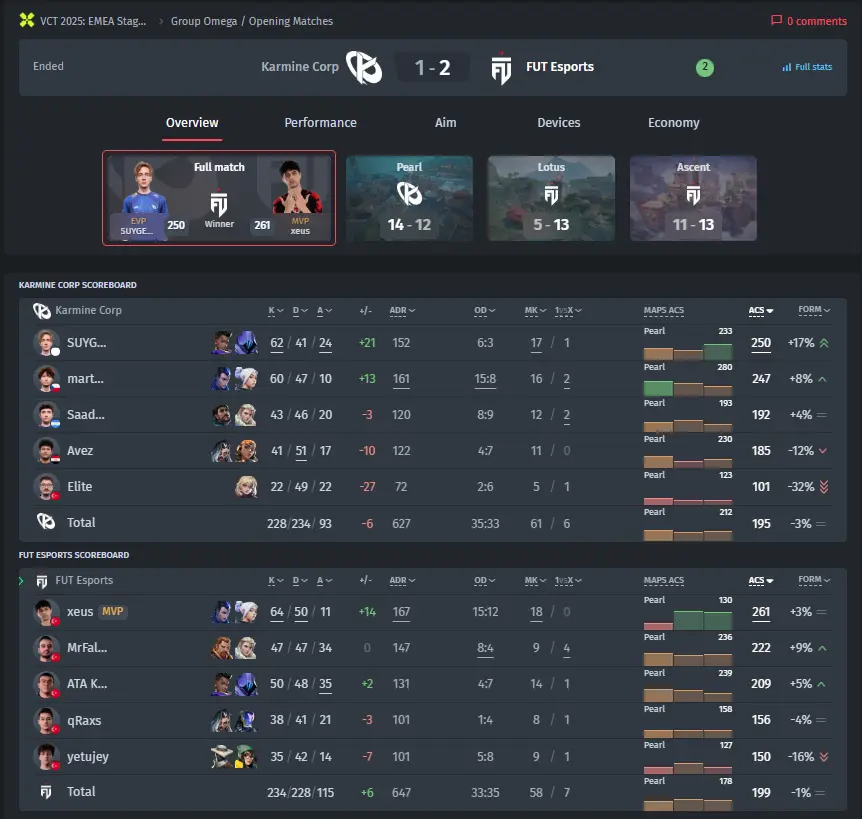Click SUYGETSU player avatar in scoreboard

46,343
